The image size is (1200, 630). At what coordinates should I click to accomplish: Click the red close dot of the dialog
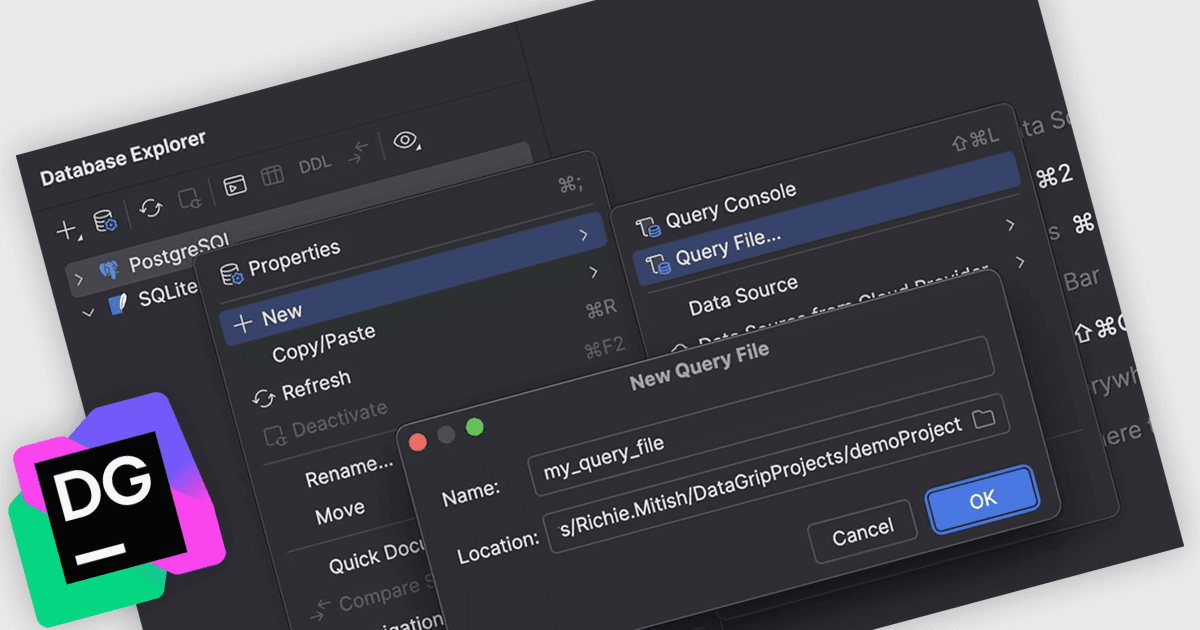coord(417,442)
